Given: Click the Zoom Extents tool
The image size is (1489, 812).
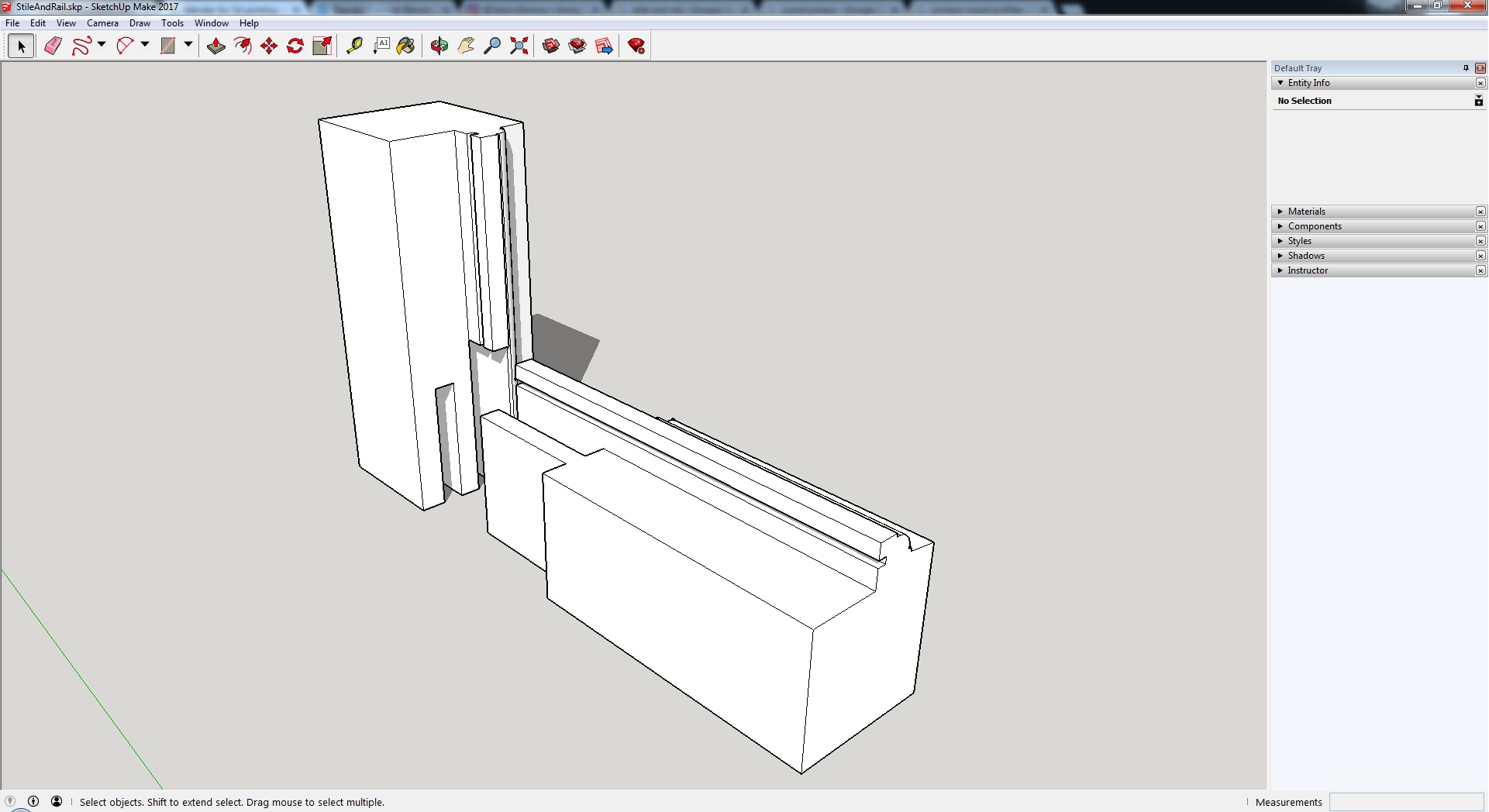Looking at the screenshot, I should (519, 46).
